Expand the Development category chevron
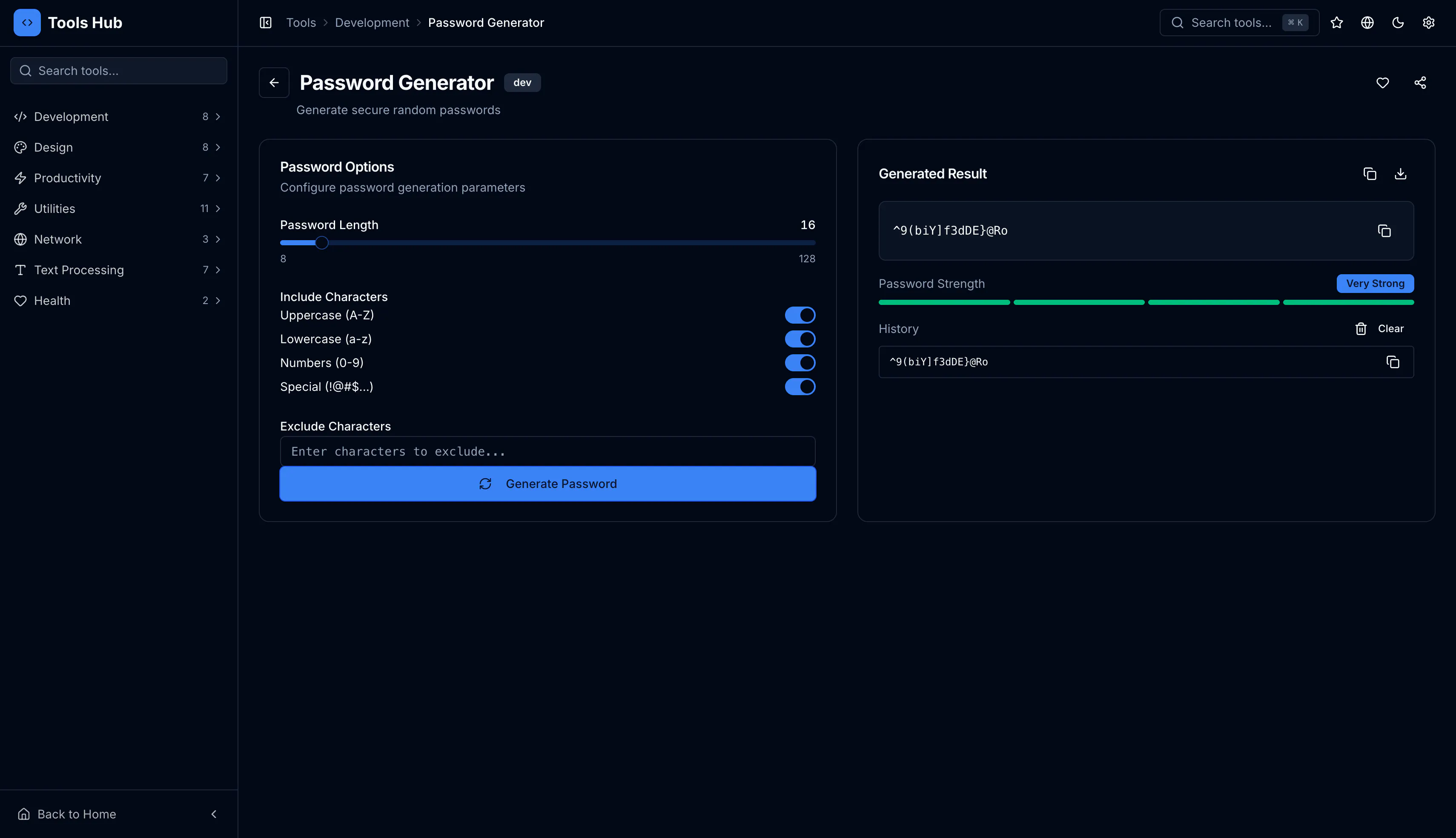Image resolution: width=1456 pixels, height=838 pixels. point(218,117)
